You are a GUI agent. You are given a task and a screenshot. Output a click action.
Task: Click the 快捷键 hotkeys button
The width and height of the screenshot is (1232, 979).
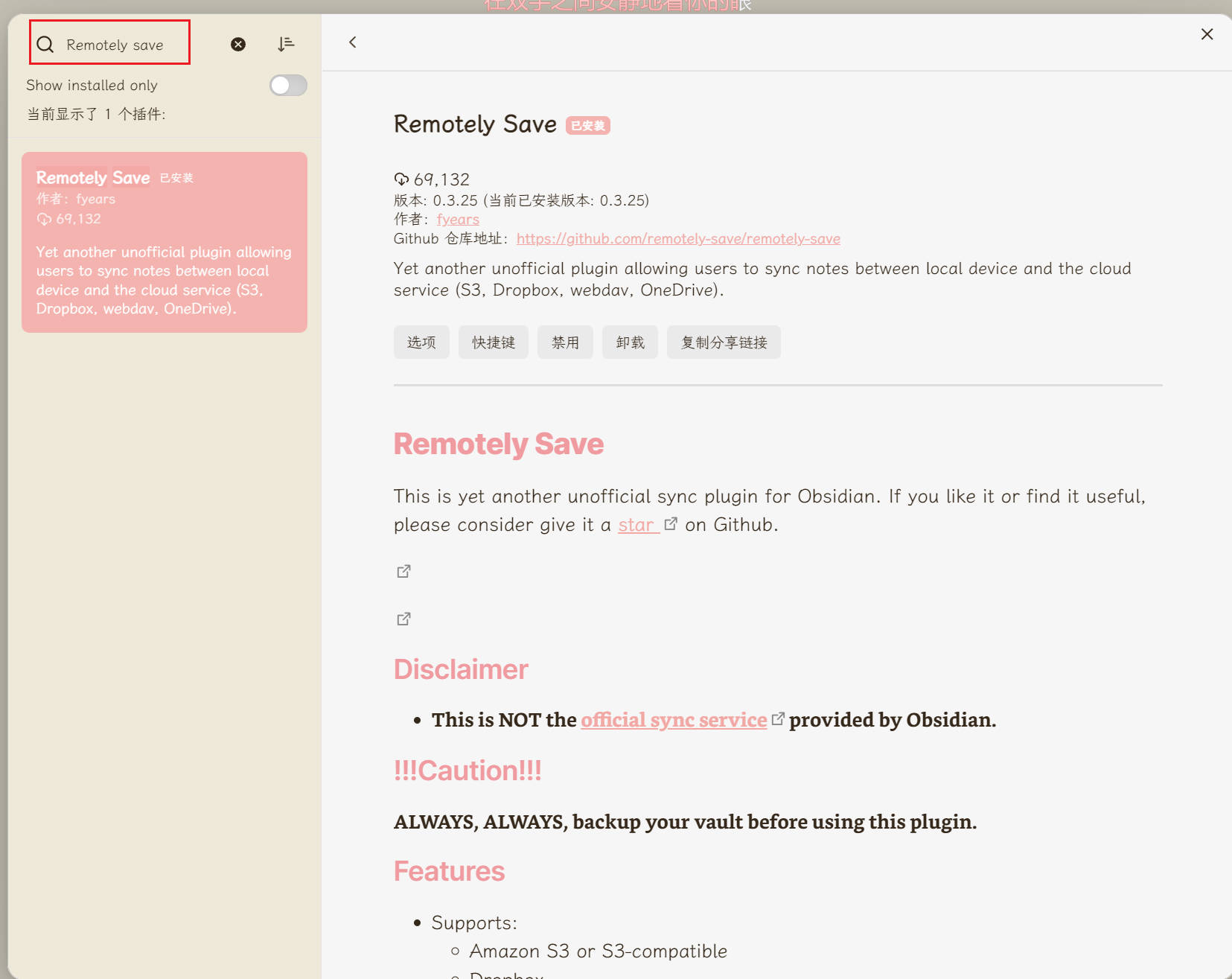(x=493, y=342)
